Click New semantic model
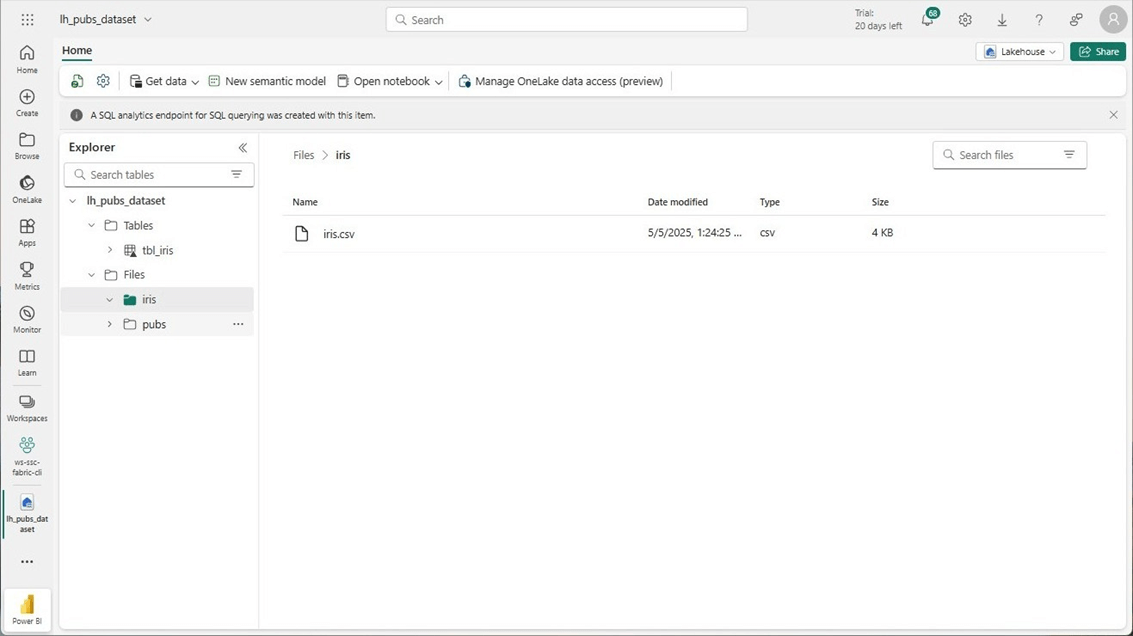This screenshot has width=1133, height=636. tap(267, 81)
